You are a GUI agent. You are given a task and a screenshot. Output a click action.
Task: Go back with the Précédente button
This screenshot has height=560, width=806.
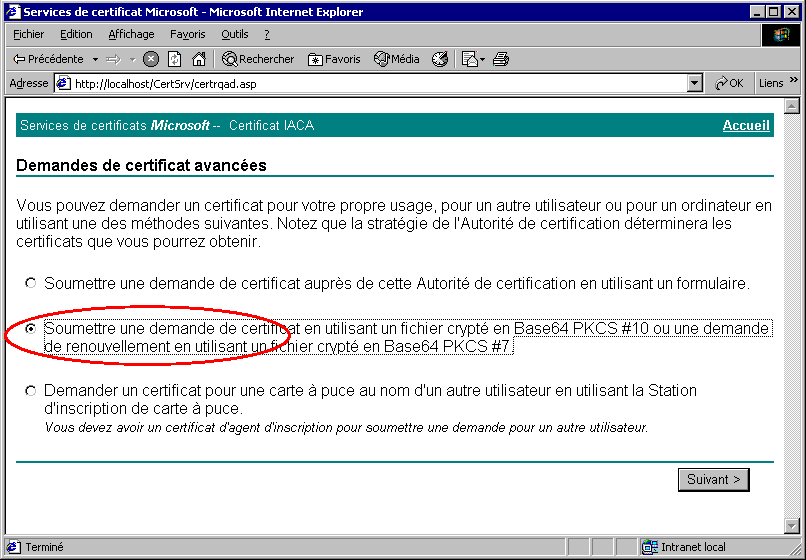tap(48, 60)
